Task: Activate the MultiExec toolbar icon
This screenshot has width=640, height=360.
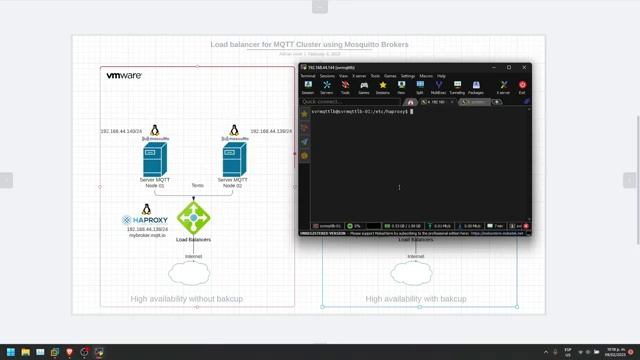Action: click(x=438, y=87)
